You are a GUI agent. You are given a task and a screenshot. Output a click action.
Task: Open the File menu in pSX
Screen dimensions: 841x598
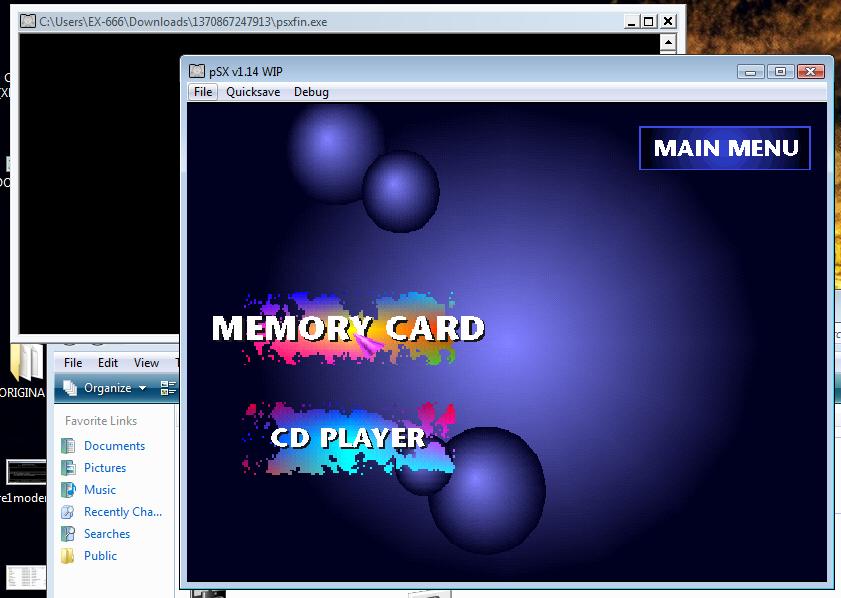[203, 92]
